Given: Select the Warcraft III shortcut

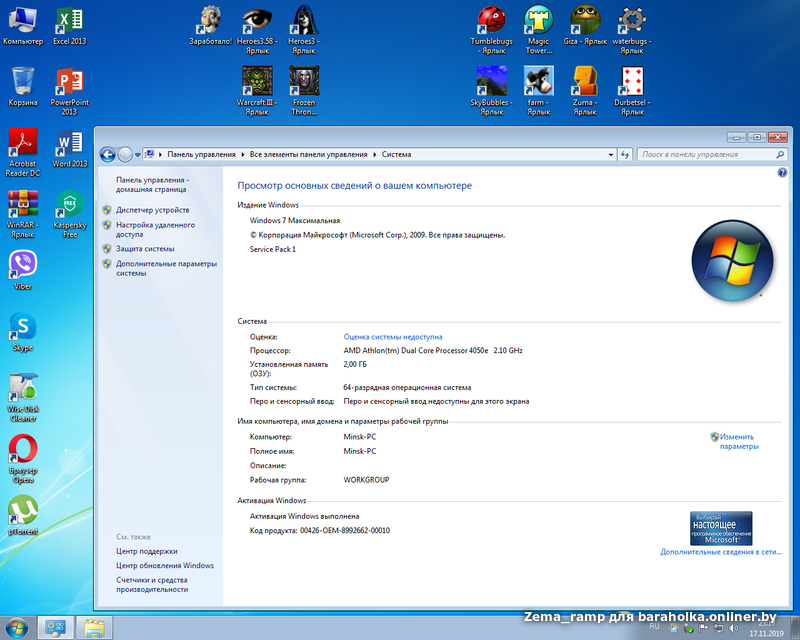Looking at the screenshot, I should (x=257, y=92).
